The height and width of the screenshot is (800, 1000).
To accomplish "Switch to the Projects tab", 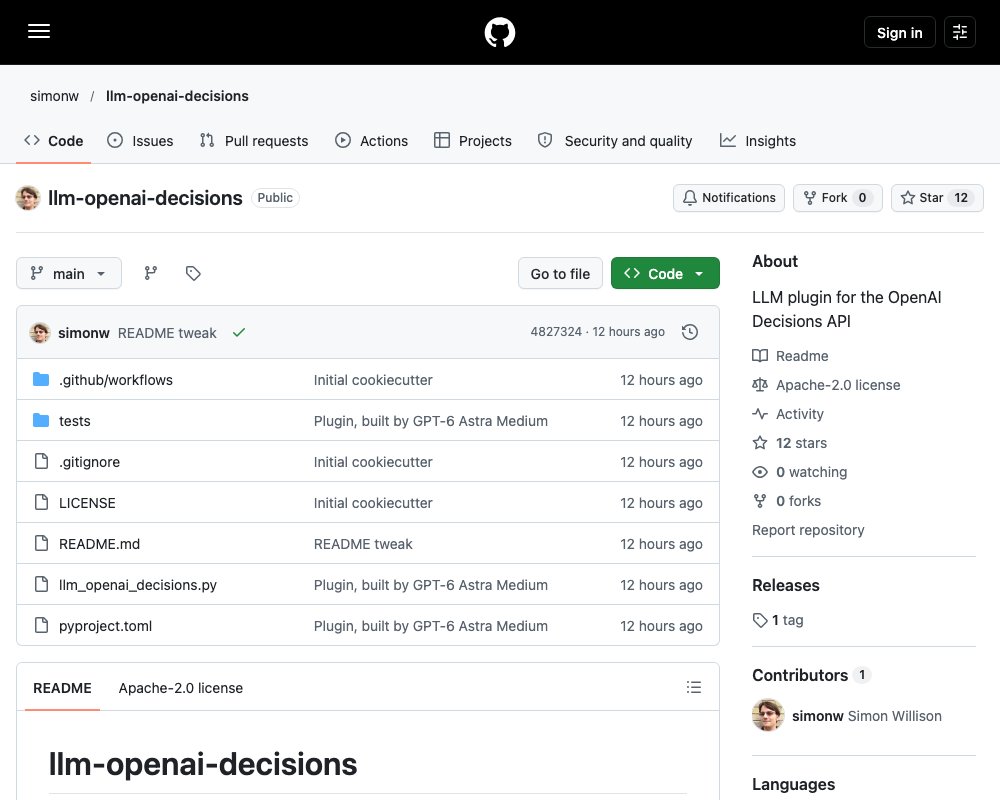I will click(473, 140).
